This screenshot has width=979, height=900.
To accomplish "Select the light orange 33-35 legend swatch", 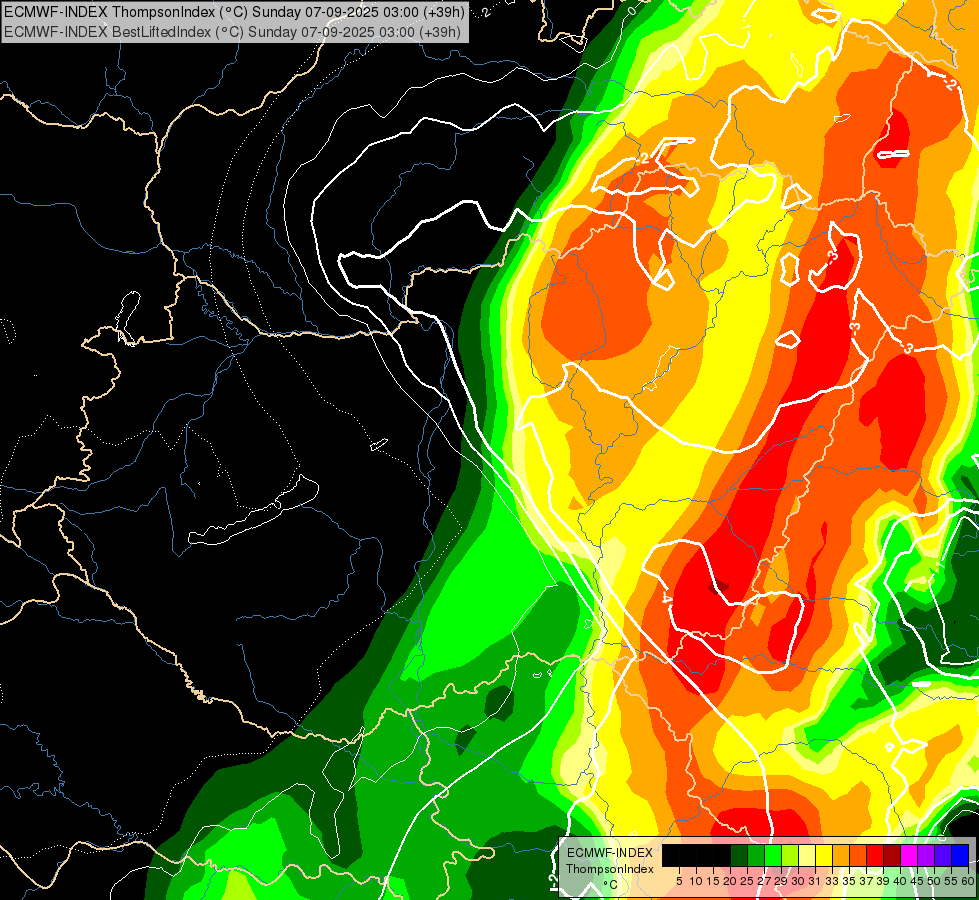I will (x=841, y=855).
